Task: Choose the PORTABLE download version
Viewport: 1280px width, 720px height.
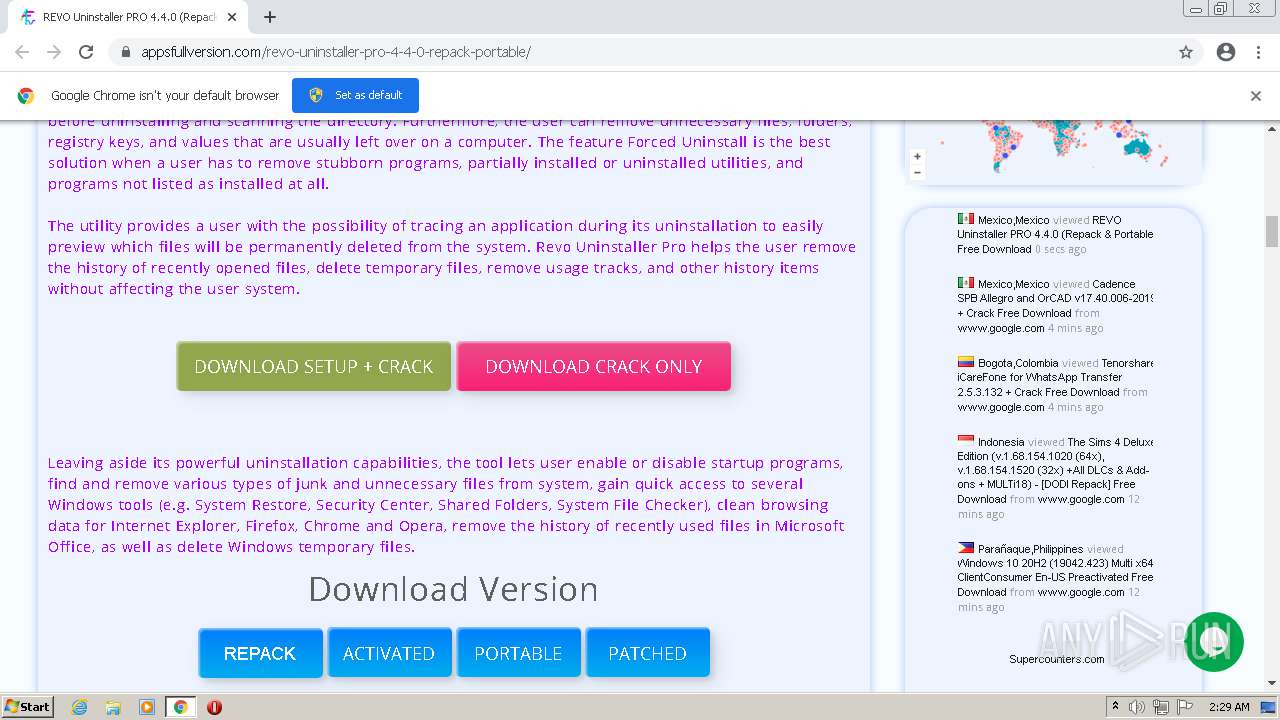Action: click(518, 653)
